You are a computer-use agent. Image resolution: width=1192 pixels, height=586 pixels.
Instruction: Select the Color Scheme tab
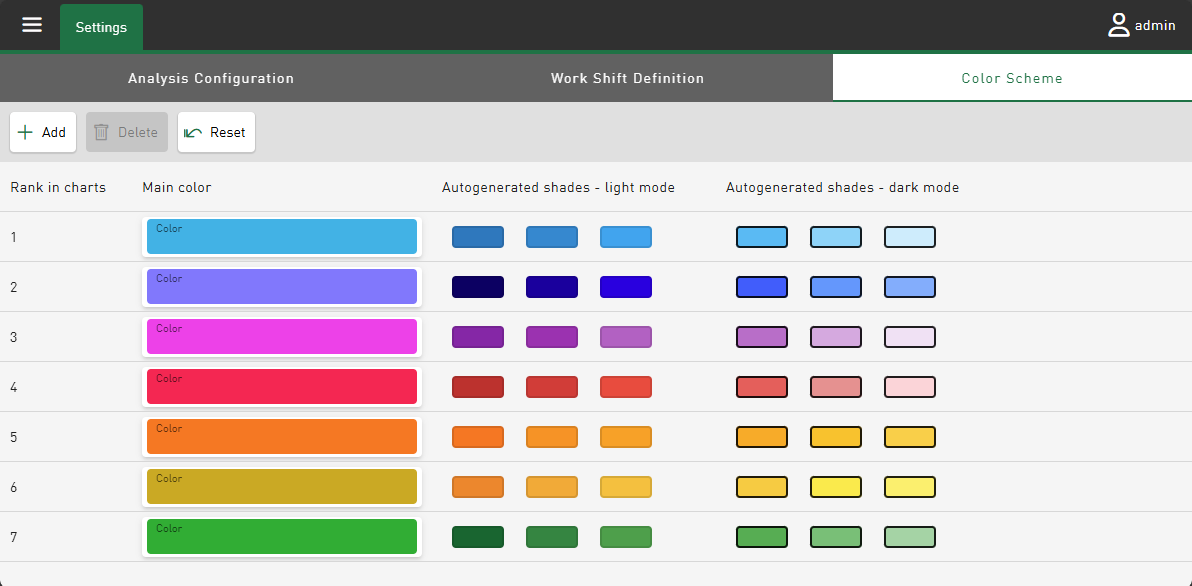1011,78
